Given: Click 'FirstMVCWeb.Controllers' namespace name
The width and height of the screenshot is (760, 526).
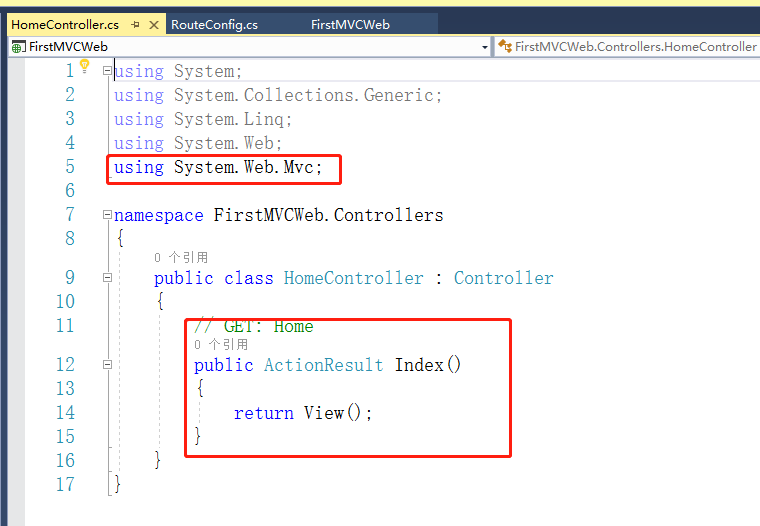Looking at the screenshot, I should coord(329,215).
